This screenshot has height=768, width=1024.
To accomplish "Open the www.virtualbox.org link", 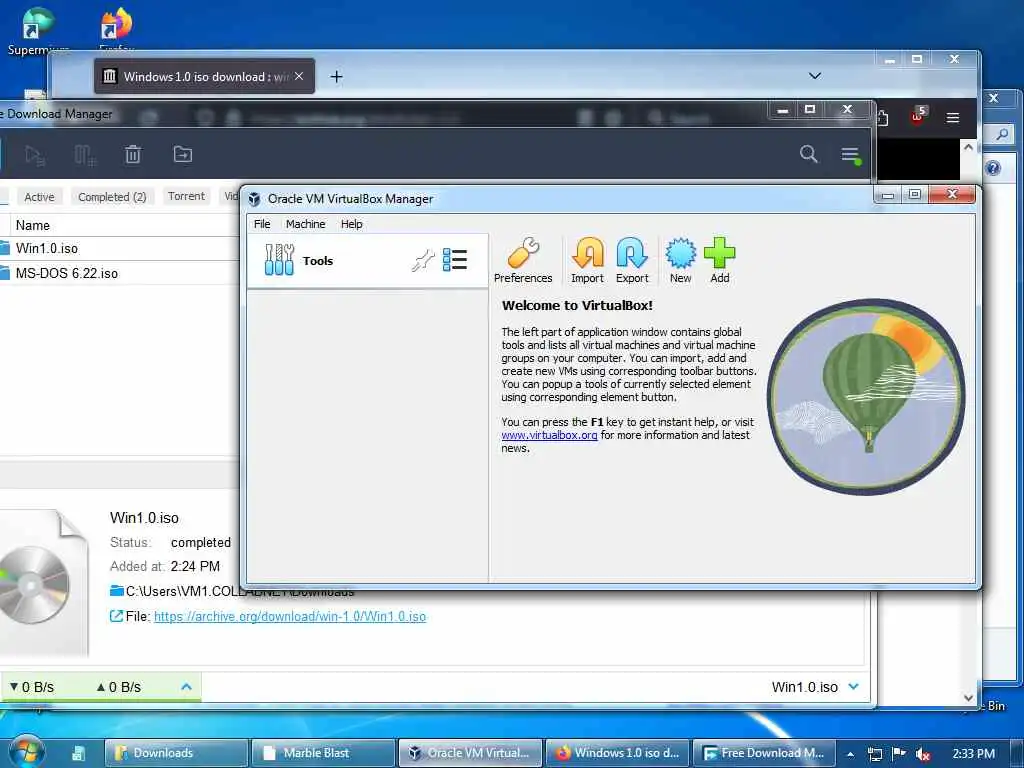I will 549,435.
